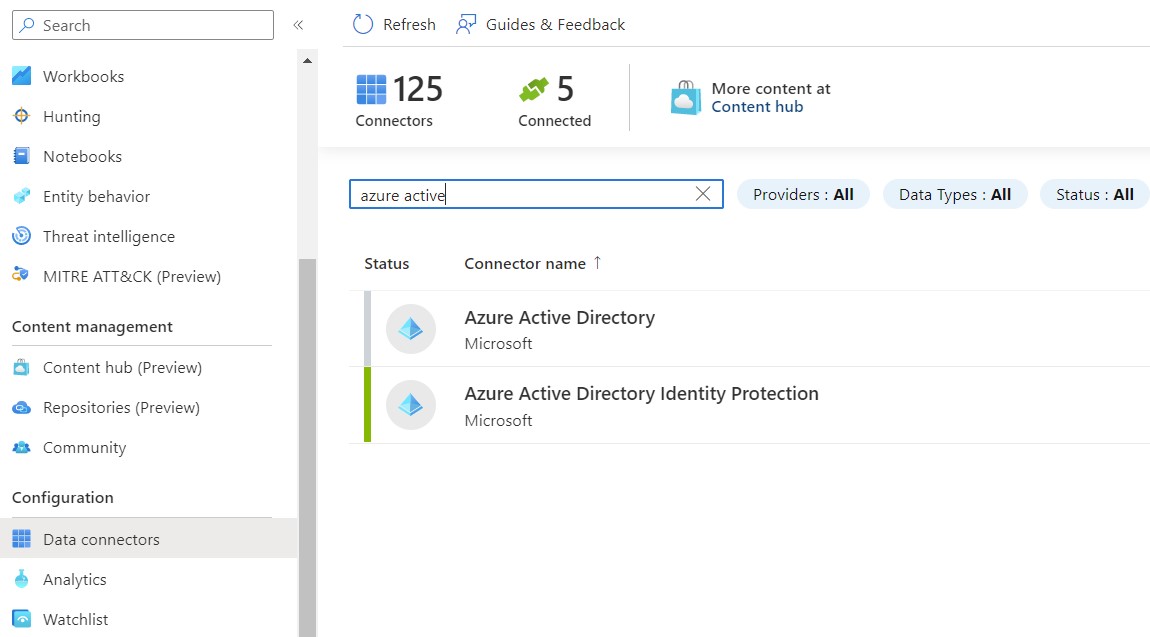Image resolution: width=1150 pixels, height=637 pixels.
Task: Sort by Connector name column header
Action: (x=525, y=263)
